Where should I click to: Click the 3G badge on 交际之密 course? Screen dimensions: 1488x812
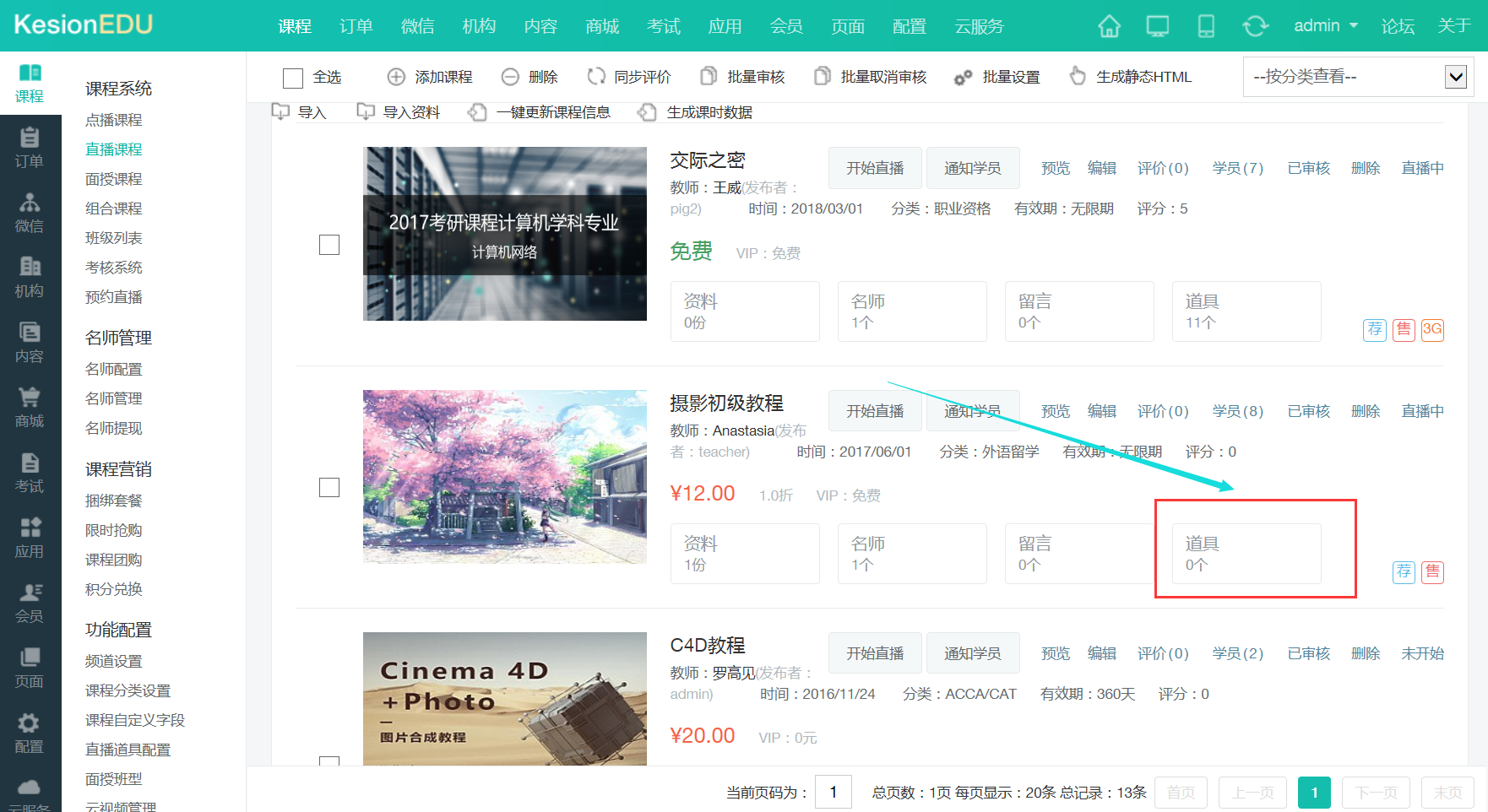pyautogui.click(x=1432, y=329)
